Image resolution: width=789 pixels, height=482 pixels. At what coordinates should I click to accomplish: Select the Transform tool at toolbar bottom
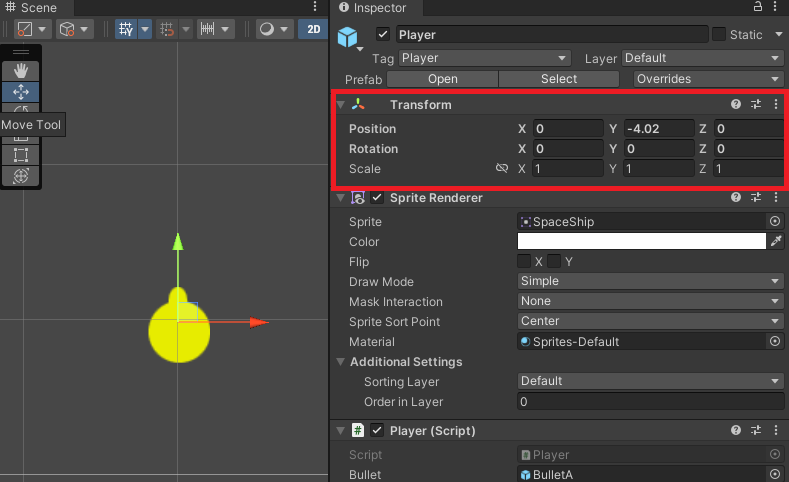(x=21, y=176)
